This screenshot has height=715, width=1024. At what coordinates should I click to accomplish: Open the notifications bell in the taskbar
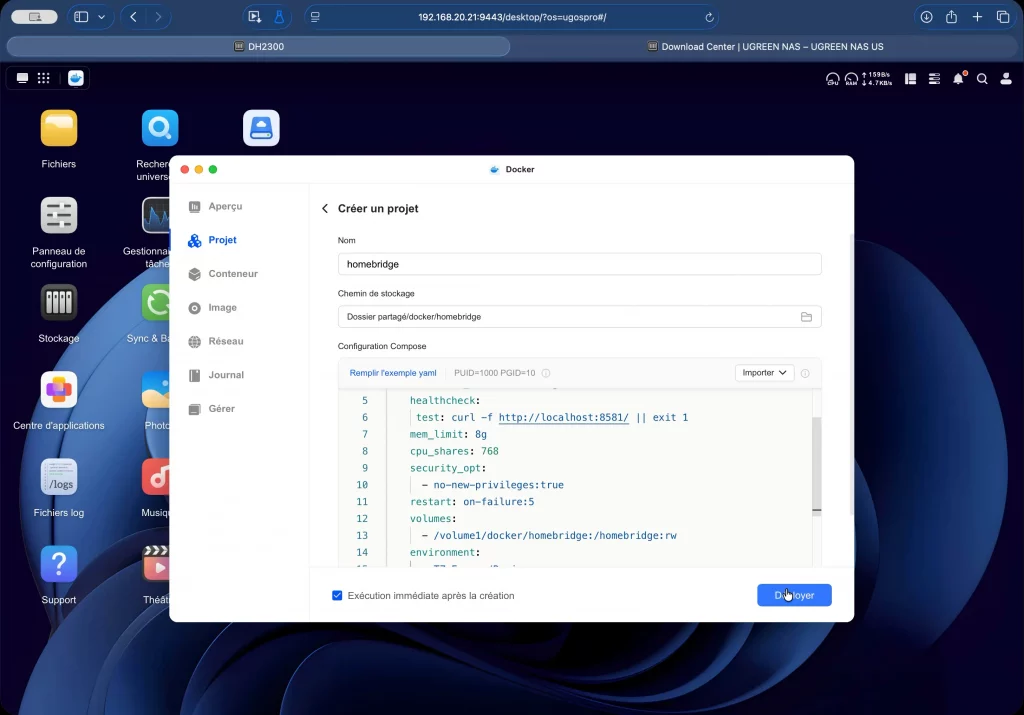[958, 78]
